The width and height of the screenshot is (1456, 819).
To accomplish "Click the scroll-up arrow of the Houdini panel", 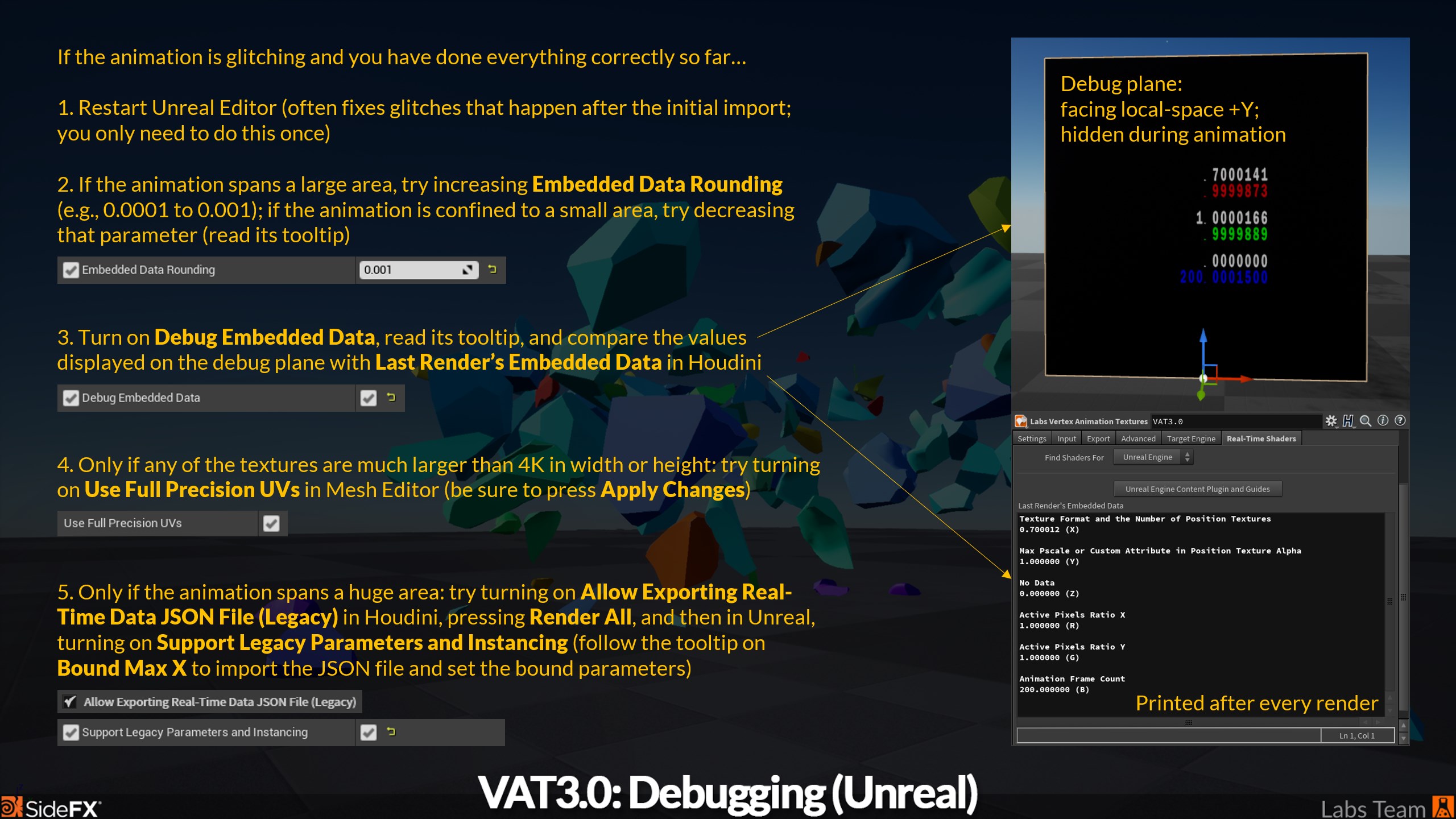I will 1403,726.
